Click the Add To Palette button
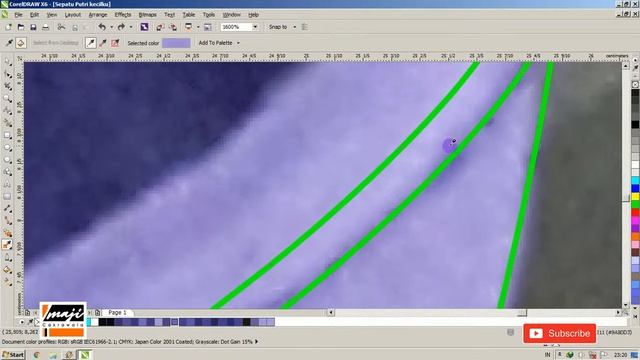The height and width of the screenshot is (360, 640). point(215,43)
